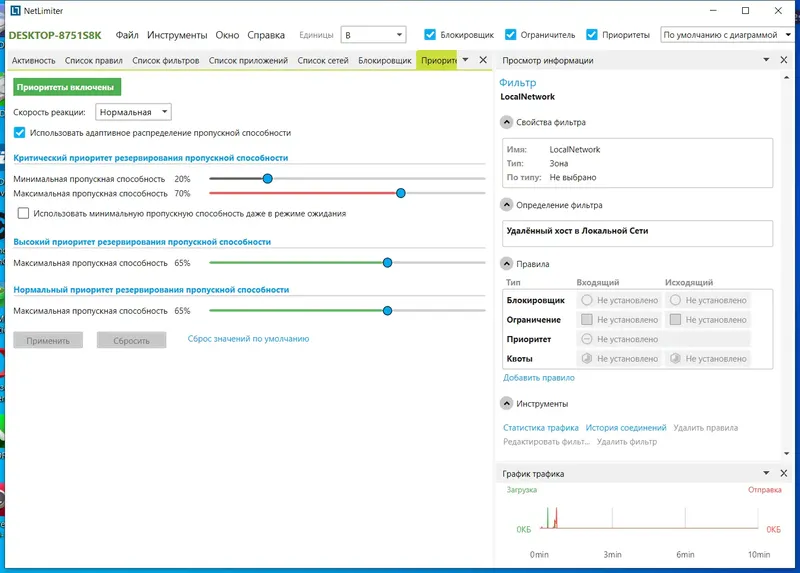Screen dimensions: 800x573
Task: Open the Инструменты menu
Action: coord(177,35)
